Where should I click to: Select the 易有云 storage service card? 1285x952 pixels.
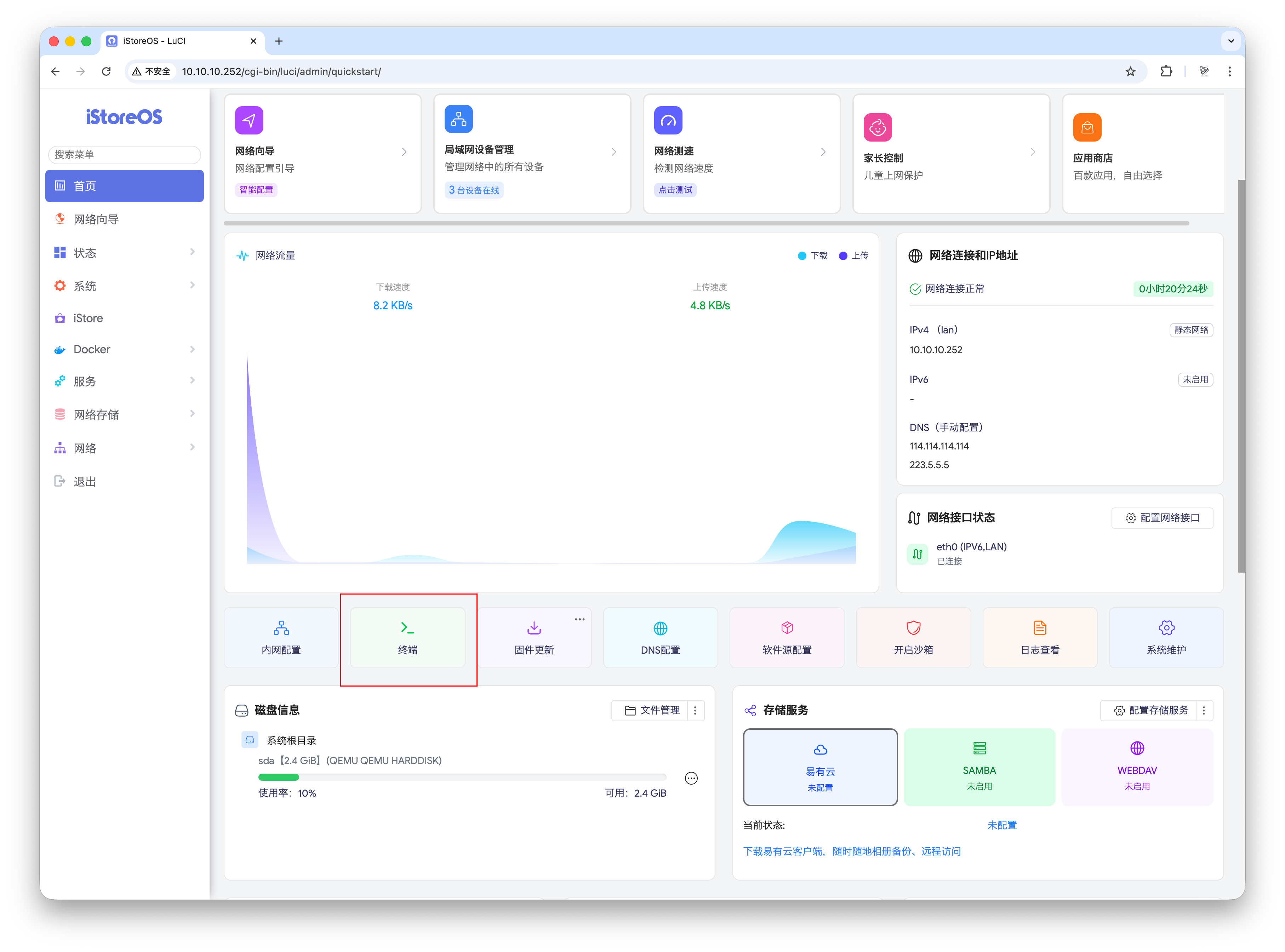820,767
